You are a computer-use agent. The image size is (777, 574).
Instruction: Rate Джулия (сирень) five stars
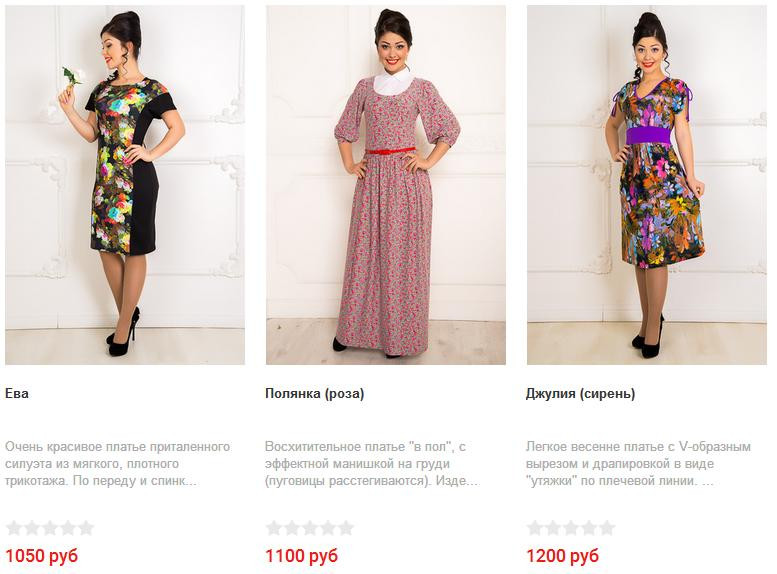[607, 528]
